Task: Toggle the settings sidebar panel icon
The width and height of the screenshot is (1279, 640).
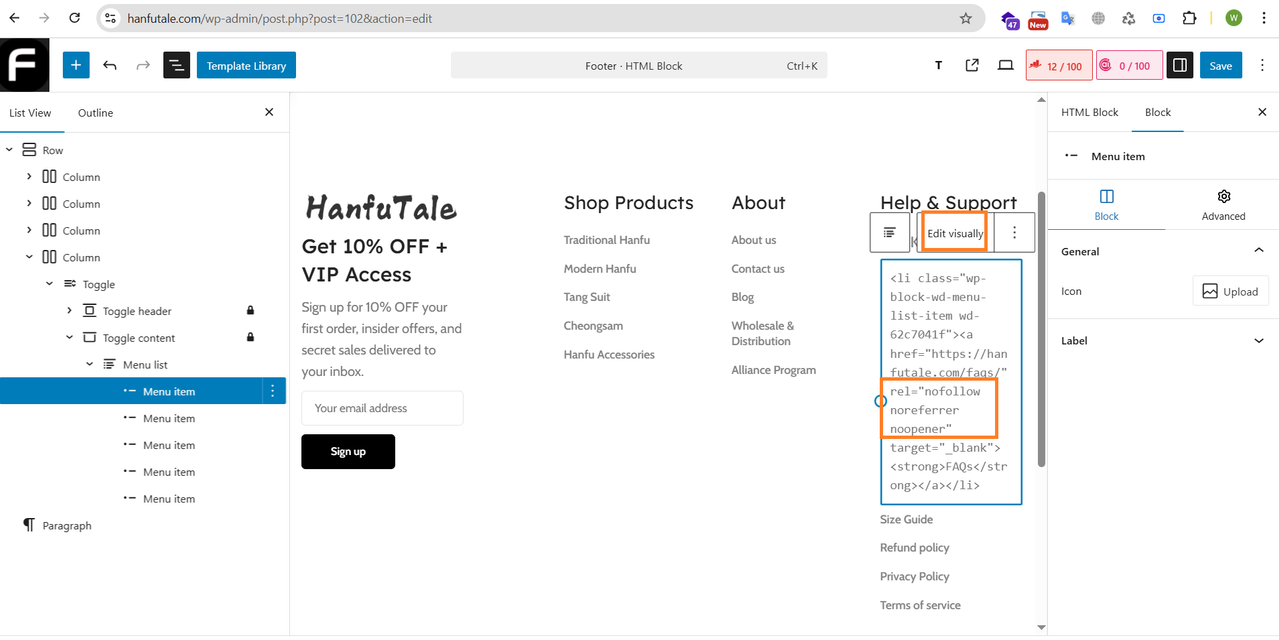Action: click(1180, 65)
